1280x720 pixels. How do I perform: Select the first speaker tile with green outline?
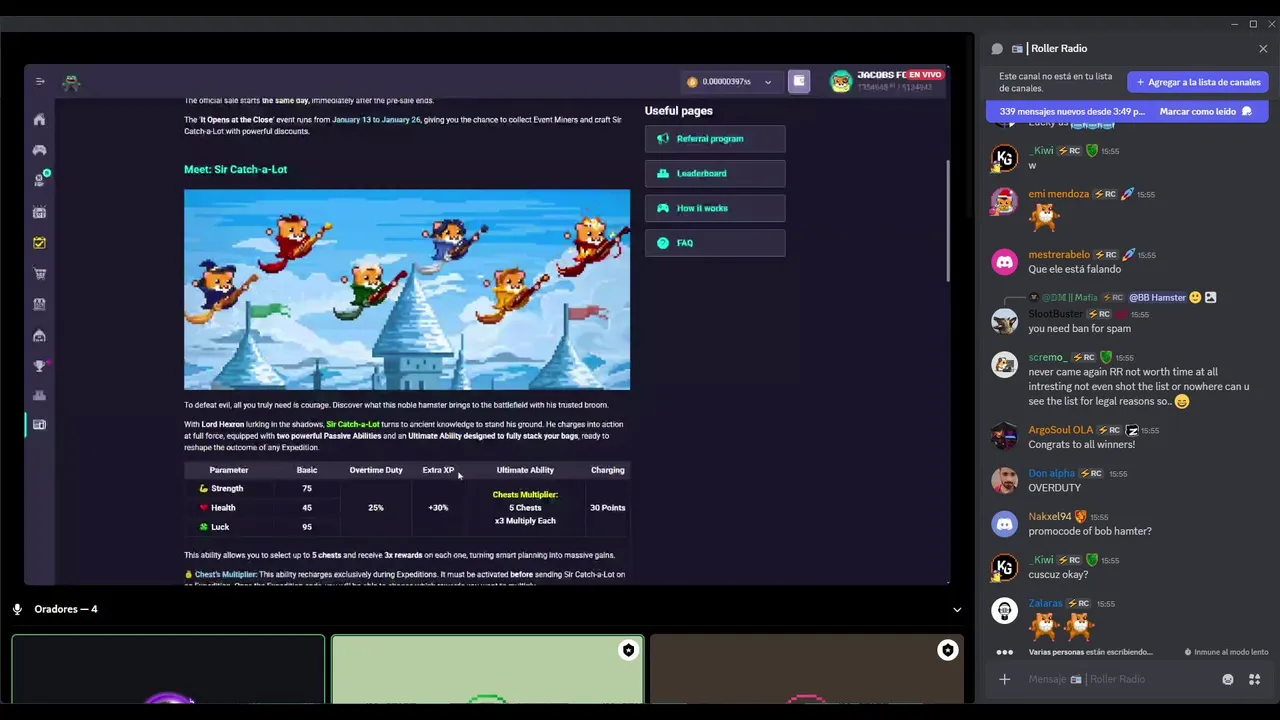[168, 669]
